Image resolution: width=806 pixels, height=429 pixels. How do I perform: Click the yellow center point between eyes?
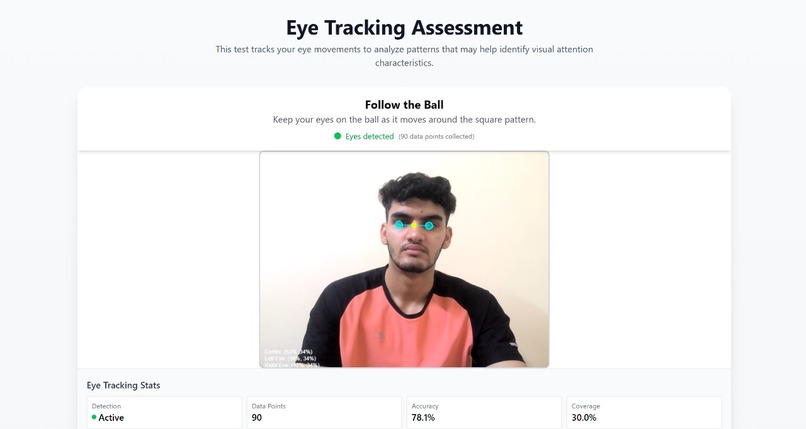[414, 225]
